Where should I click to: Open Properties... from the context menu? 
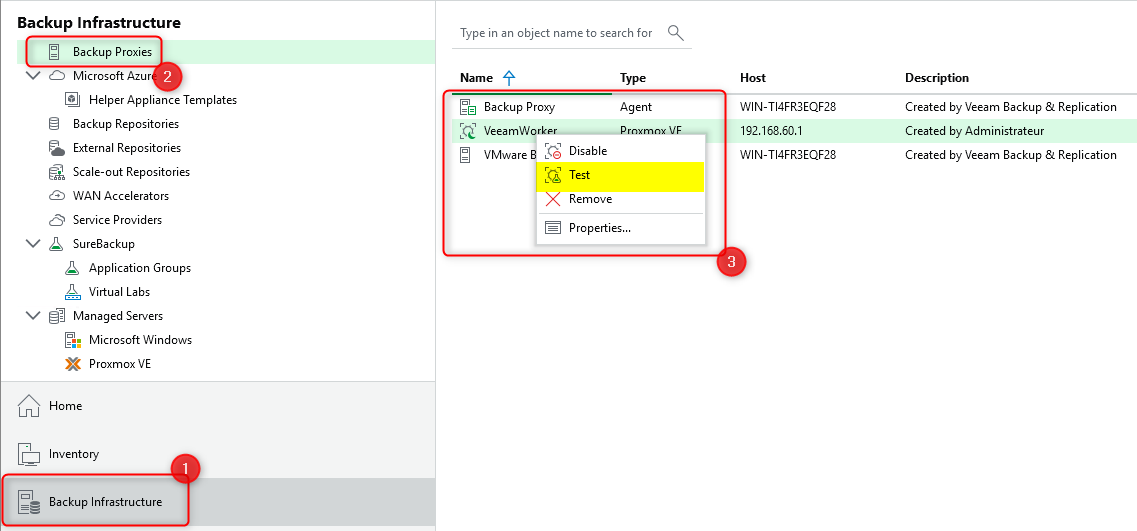pos(620,228)
